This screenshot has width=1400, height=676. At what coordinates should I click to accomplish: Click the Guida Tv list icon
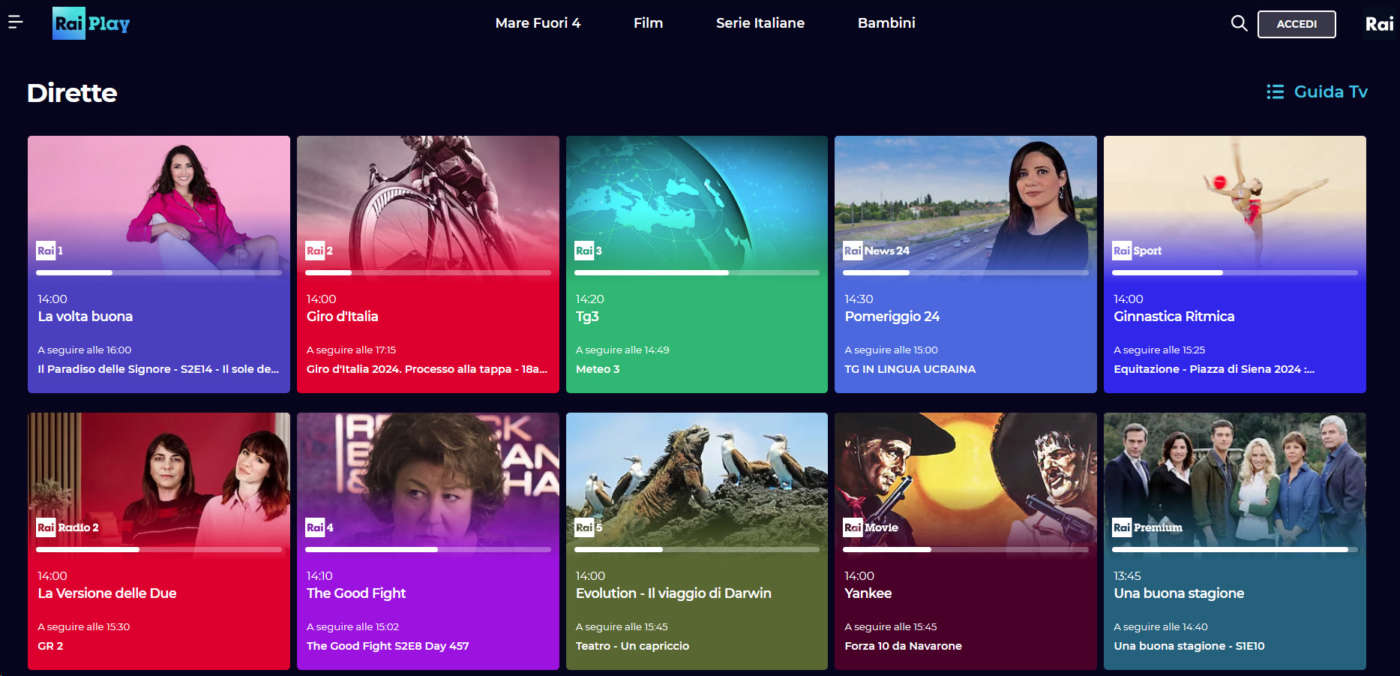click(1275, 92)
